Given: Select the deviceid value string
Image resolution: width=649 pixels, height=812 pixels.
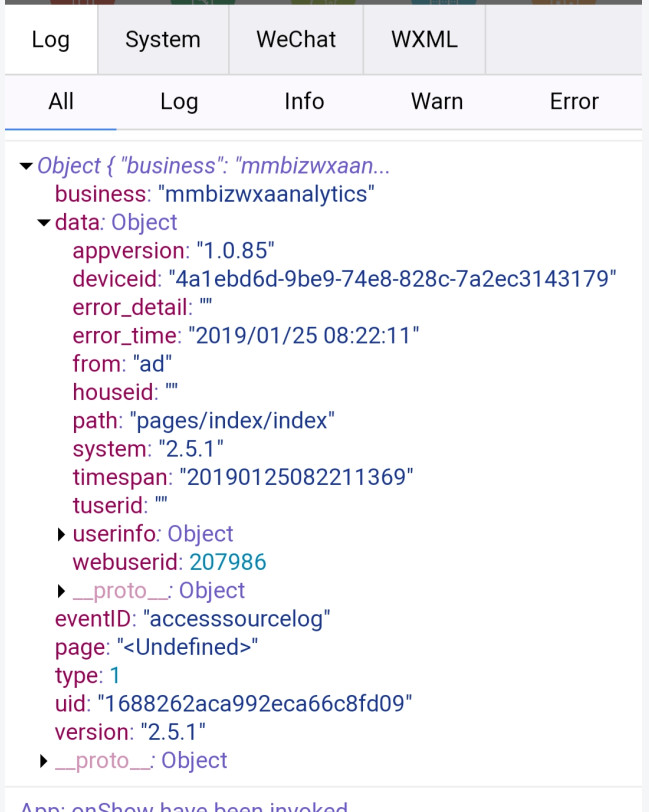Looking at the screenshot, I should (x=393, y=279).
